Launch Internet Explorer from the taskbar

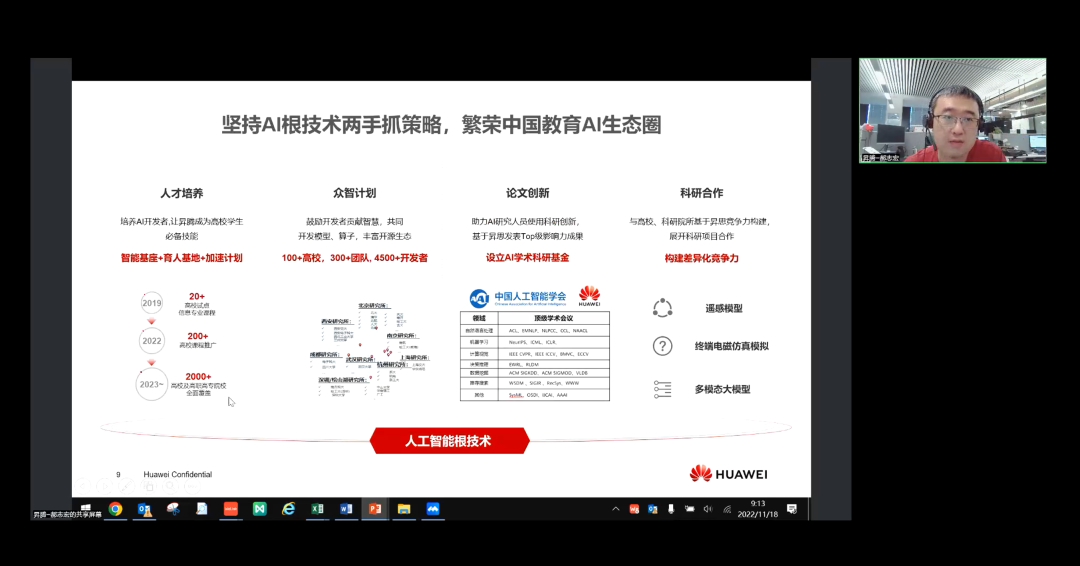(289, 509)
